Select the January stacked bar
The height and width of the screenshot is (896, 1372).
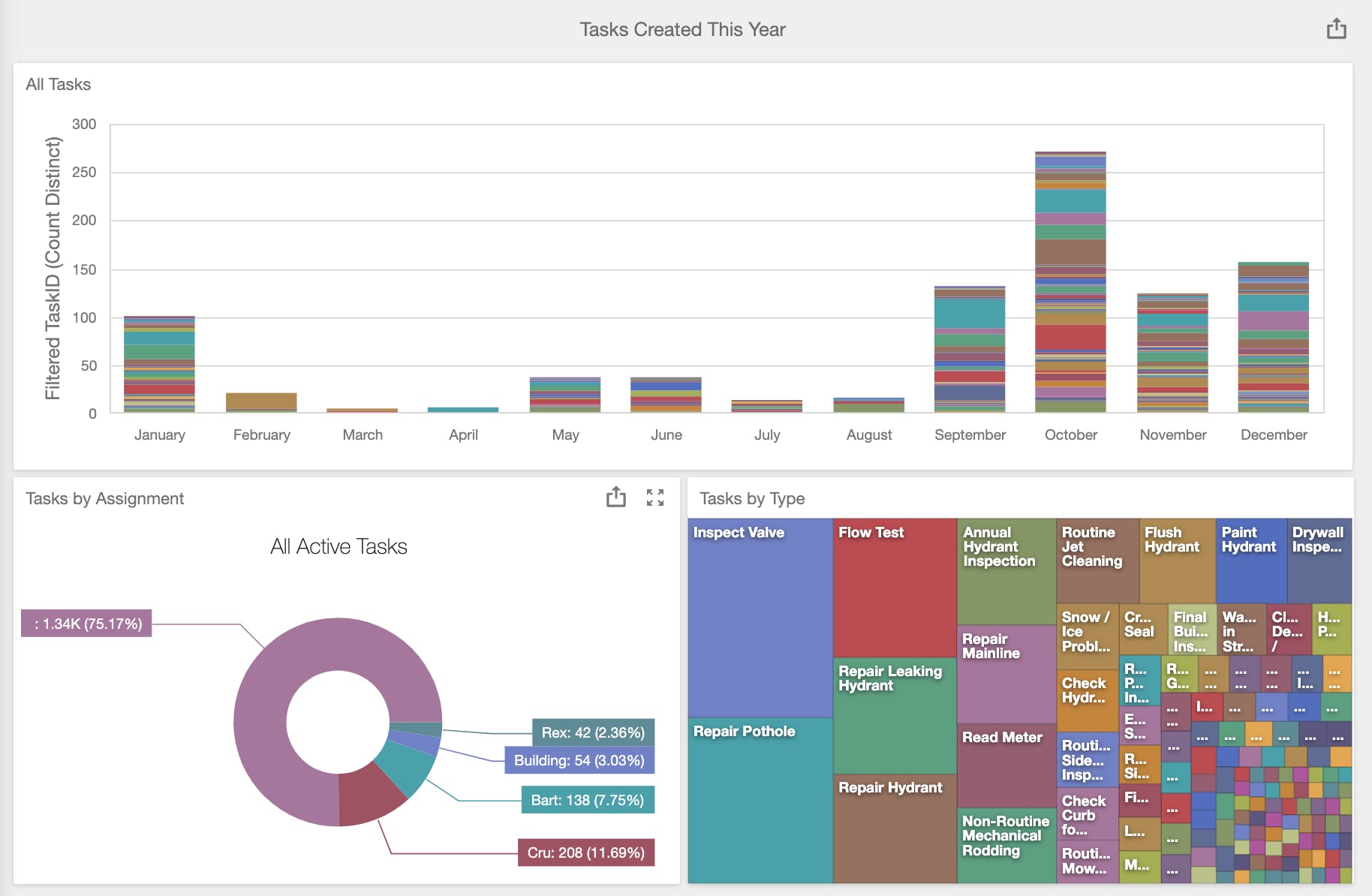[159, 365]
